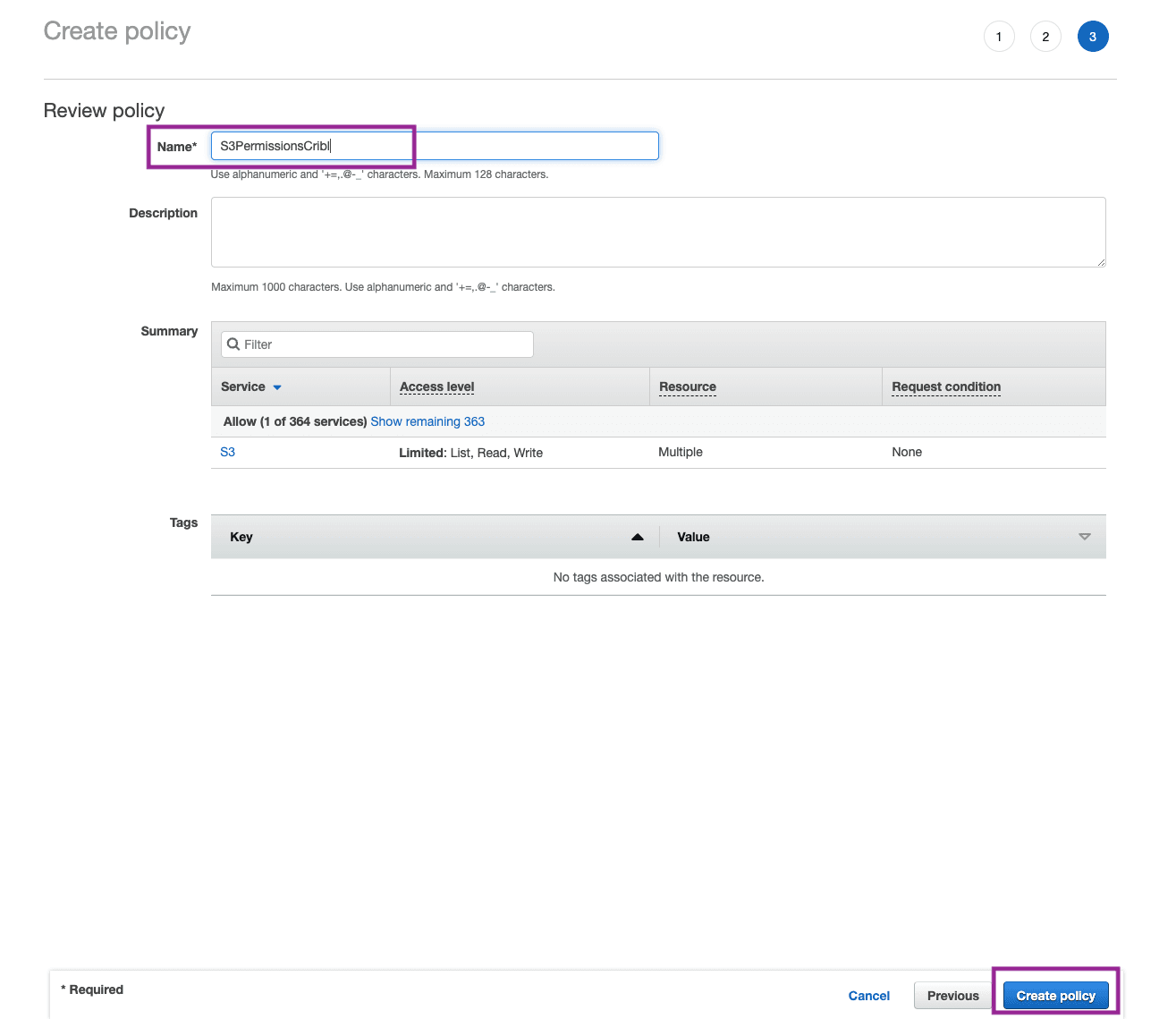Click the Service column sort arrow
Viewport: 1176px width, 1019px height.
[x=277, y=387]
